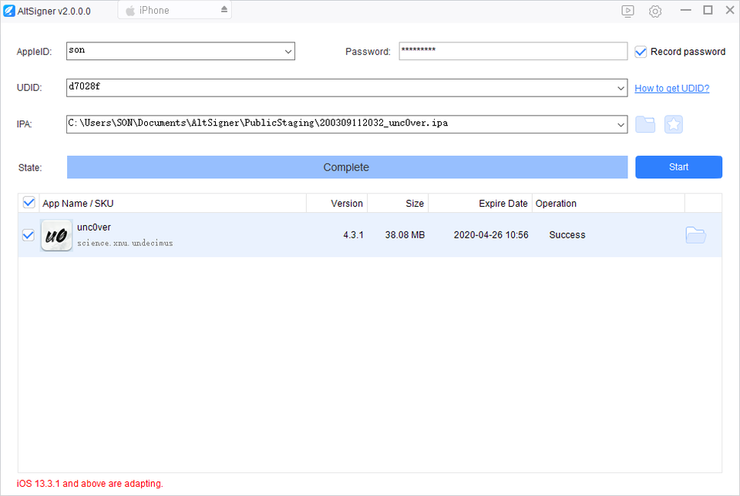Maximize the AltSigner window
The height and width of the screenshot is (496, 740).
point(708,10)
